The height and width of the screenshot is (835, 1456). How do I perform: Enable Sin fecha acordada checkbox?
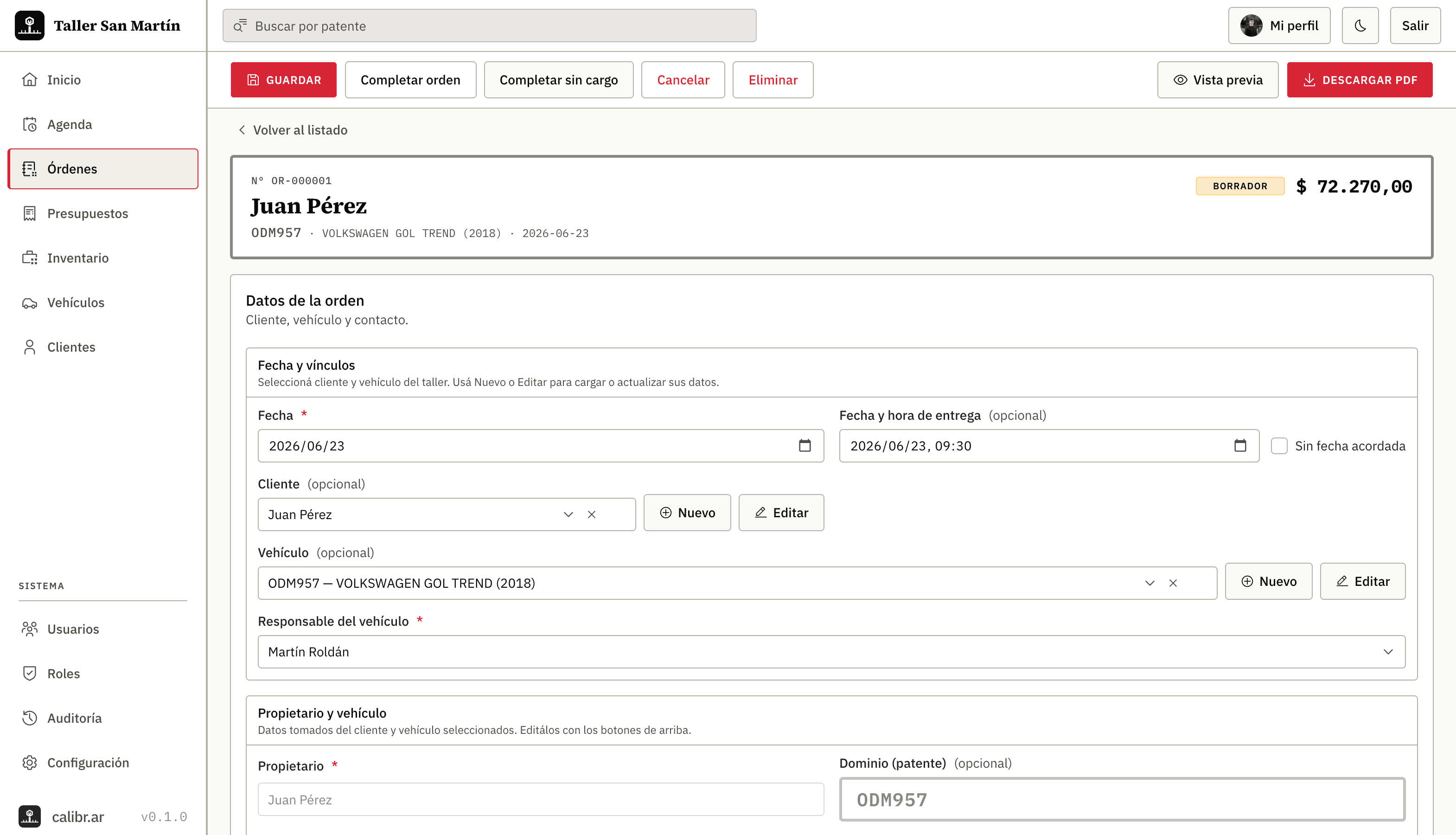pos(1279,446)
